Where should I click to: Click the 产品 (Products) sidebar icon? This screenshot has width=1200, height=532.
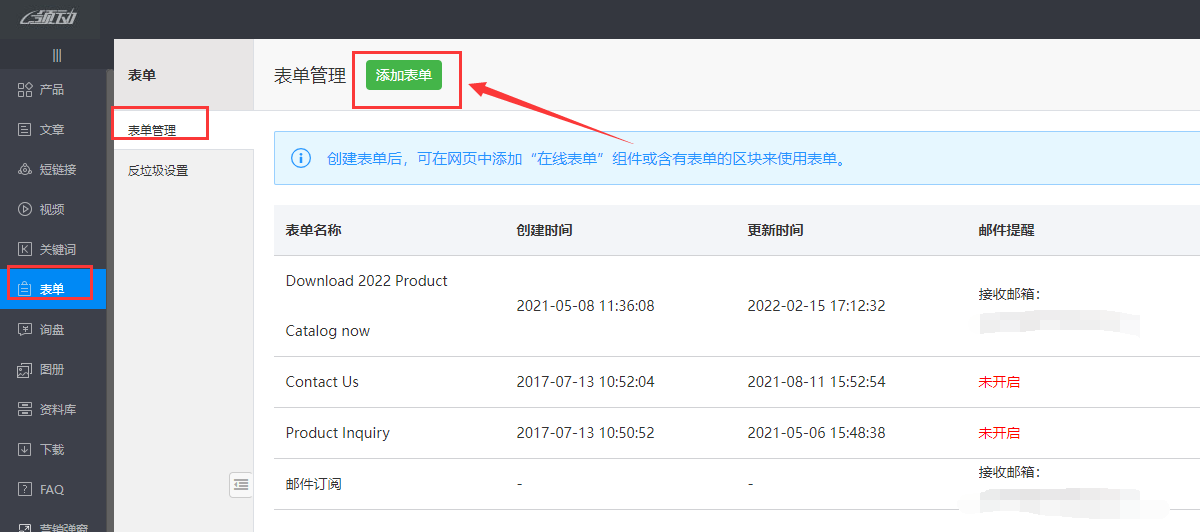pyautogui.click(x=26, y=90)
